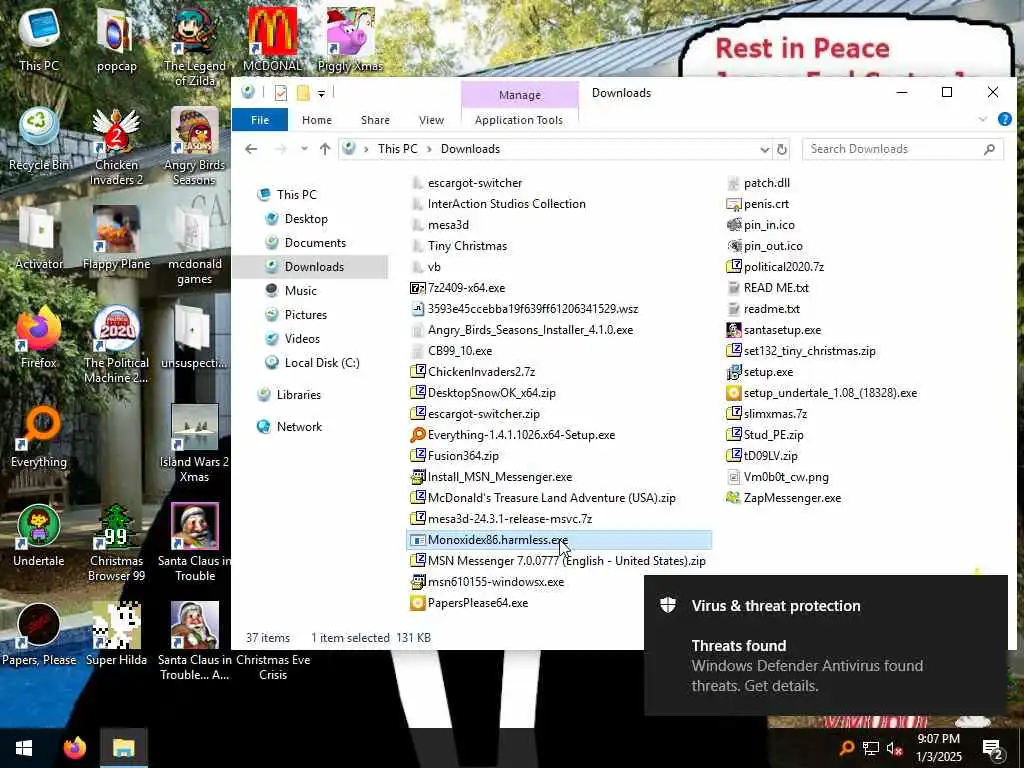This screenshot has width=1024, height=768.
Task: Click the Firefox taskbar icon
Action: coord(75,748)
